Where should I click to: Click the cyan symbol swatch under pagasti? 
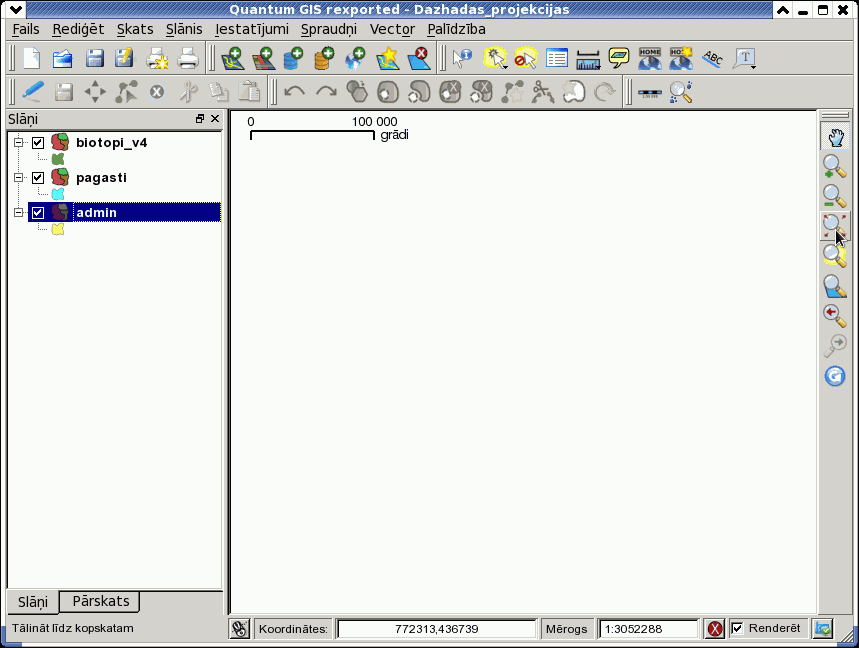[x=58, y=194]
